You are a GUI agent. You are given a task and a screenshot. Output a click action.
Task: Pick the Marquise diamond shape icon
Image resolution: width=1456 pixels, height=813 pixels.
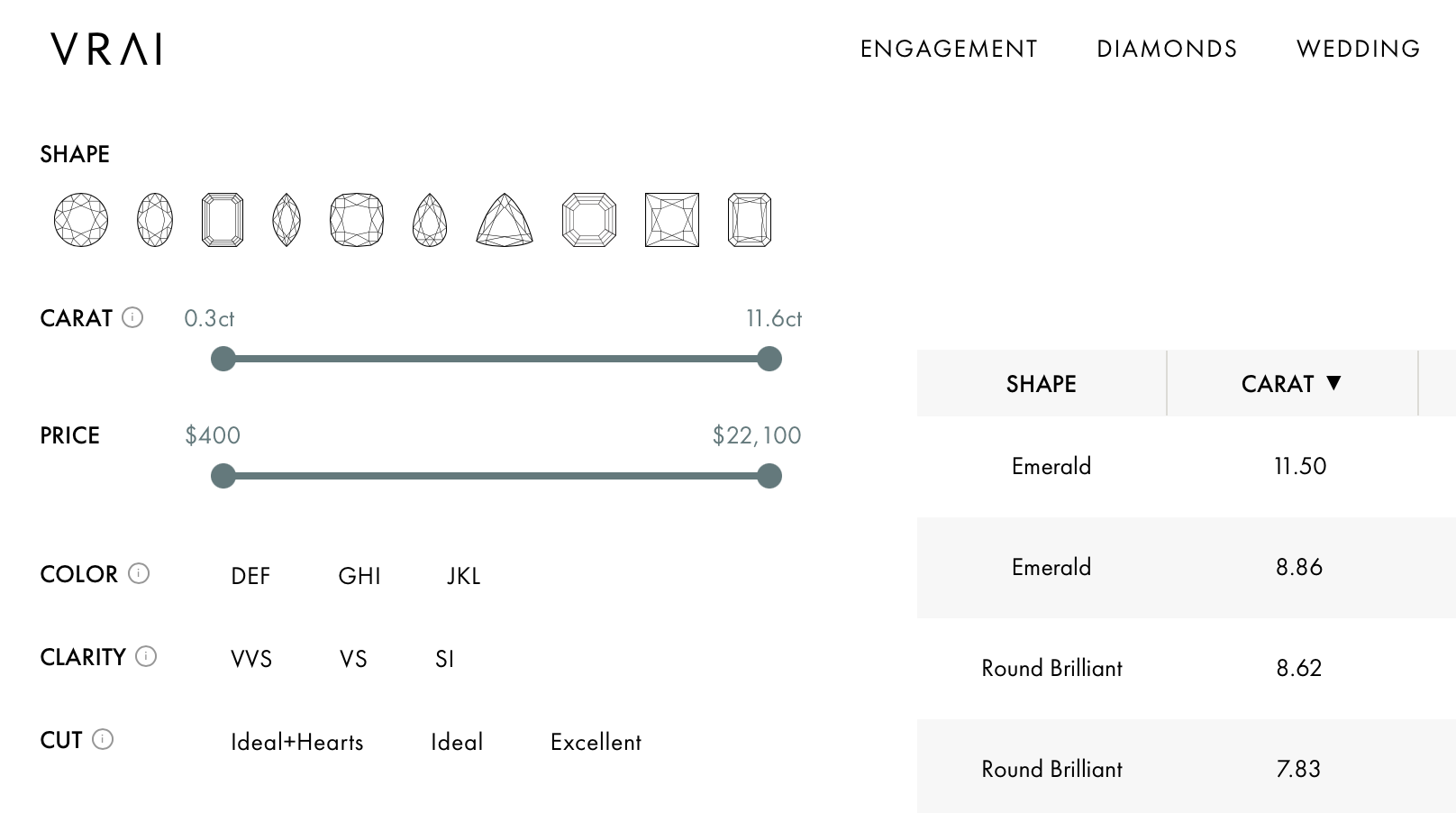coord(287,220)
